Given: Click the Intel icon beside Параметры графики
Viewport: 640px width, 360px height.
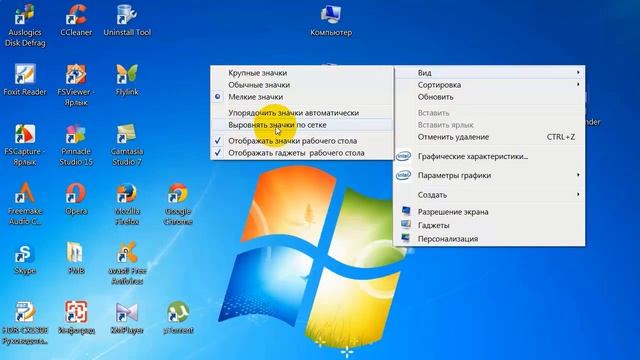Looking at the screenshot, I should pos(403,176).
